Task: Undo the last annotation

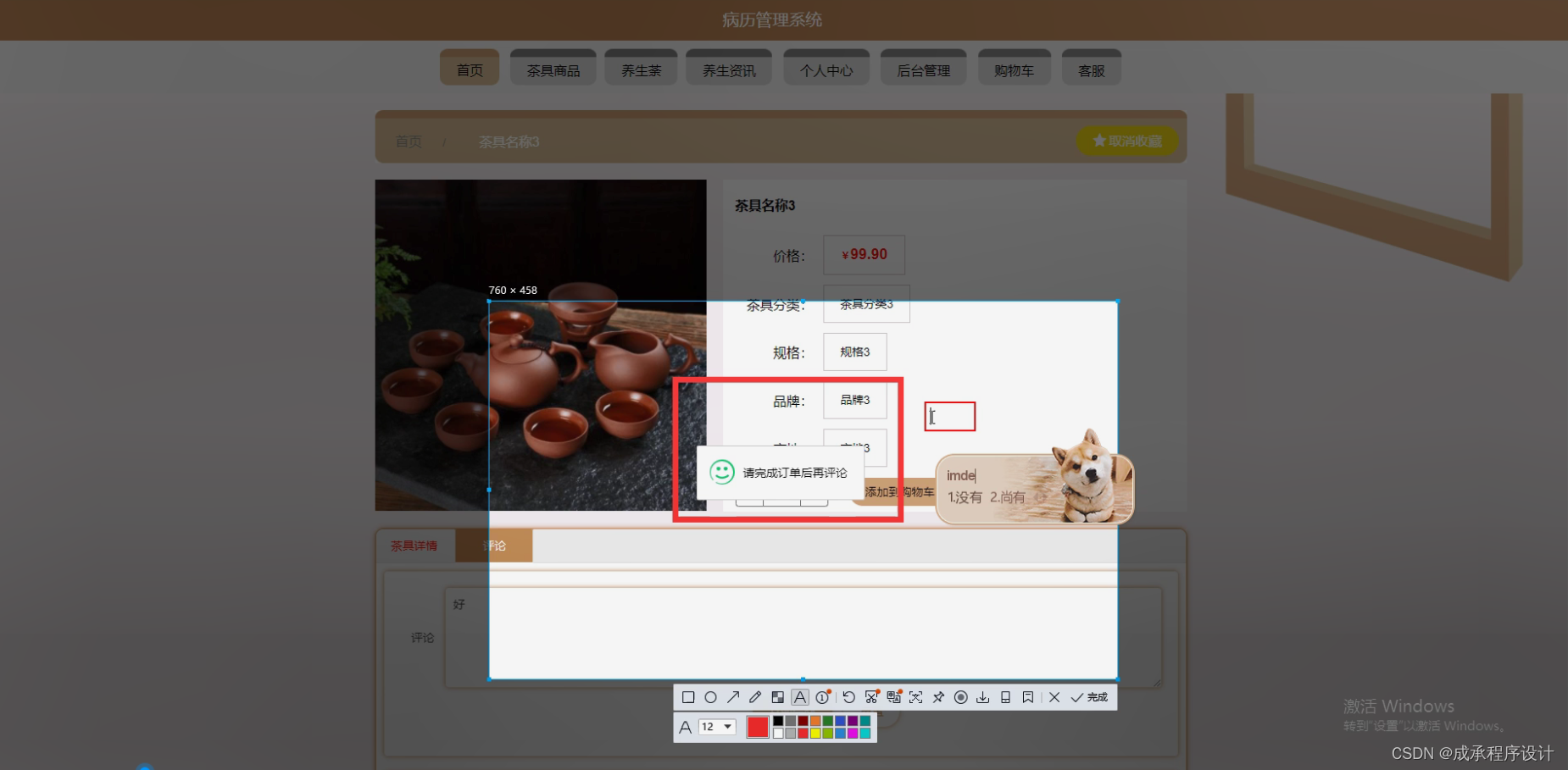Action: pyautogui.click(x=848, y=698)
